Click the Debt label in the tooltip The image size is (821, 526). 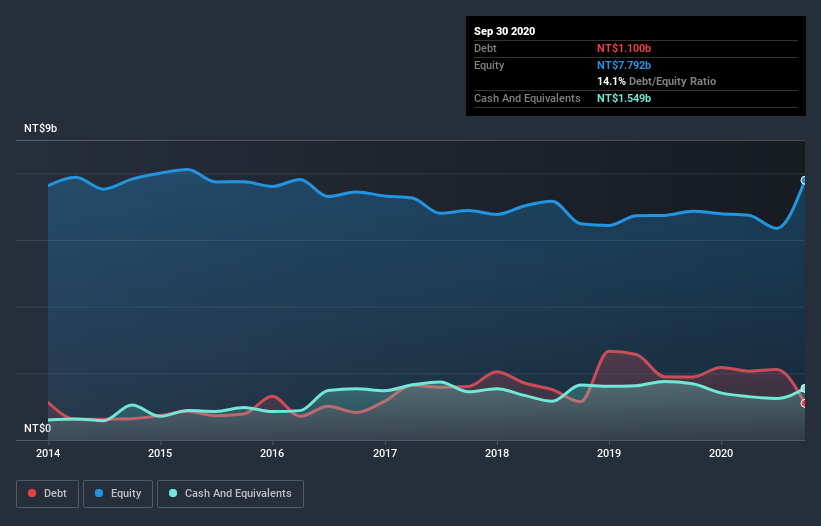485,48
